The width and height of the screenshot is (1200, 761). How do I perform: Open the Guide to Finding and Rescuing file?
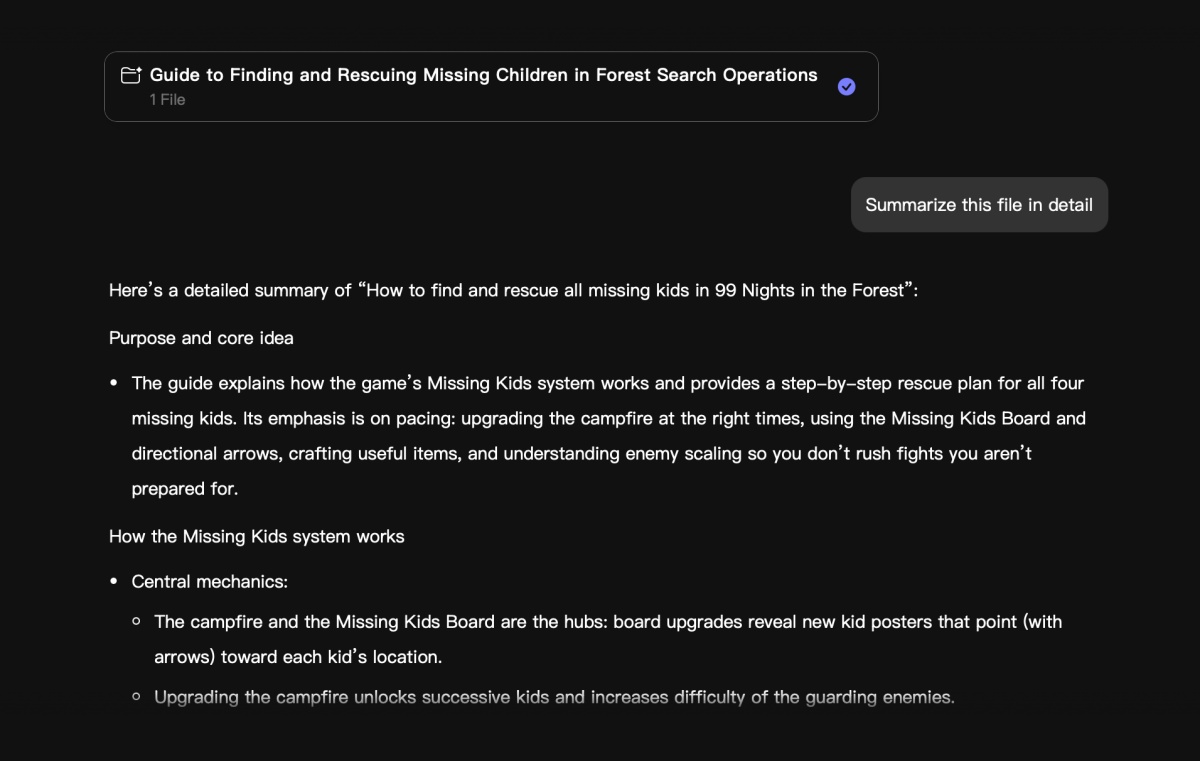pos(483,75)
